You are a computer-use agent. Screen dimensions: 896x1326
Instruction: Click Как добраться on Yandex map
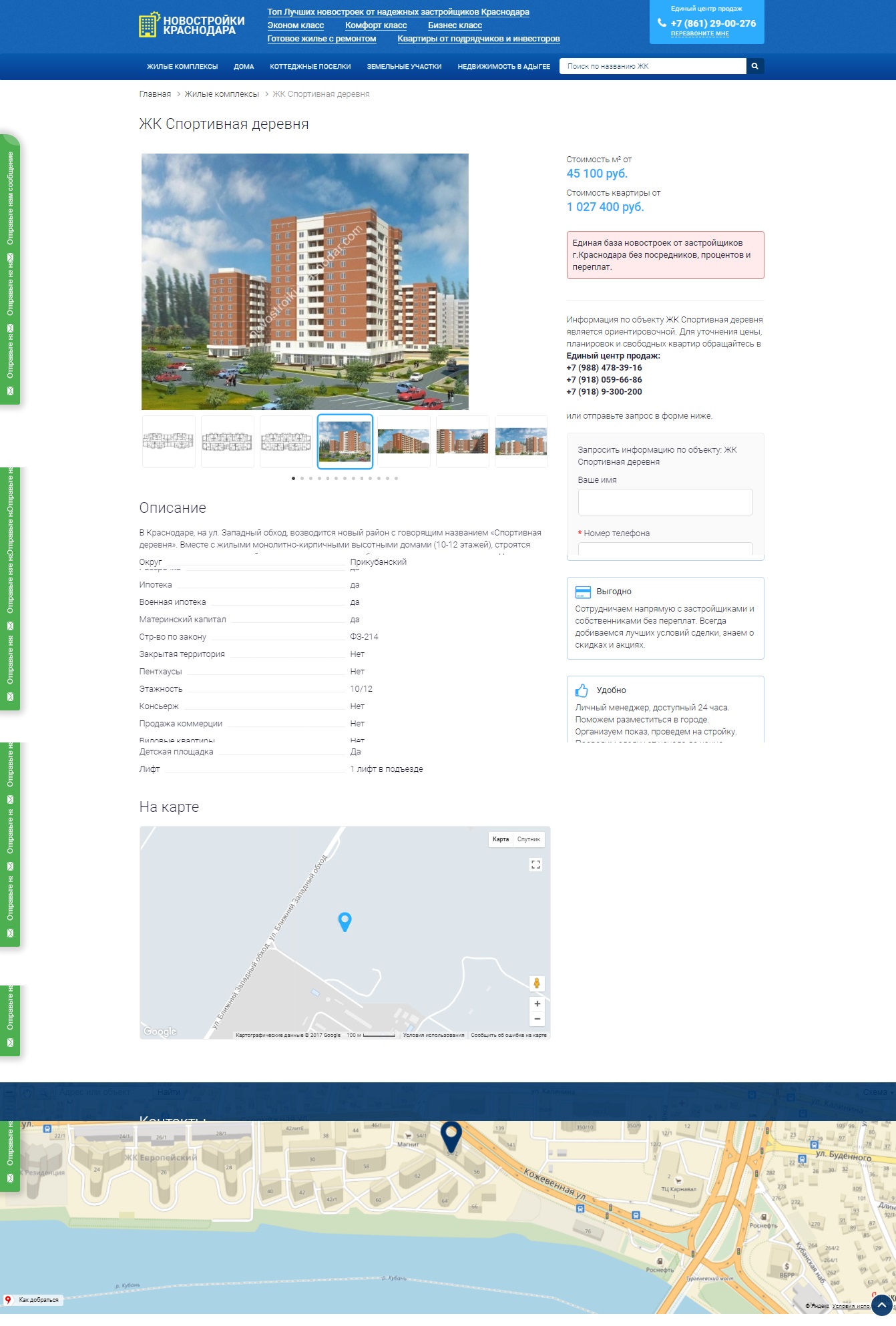point(33,1300)
